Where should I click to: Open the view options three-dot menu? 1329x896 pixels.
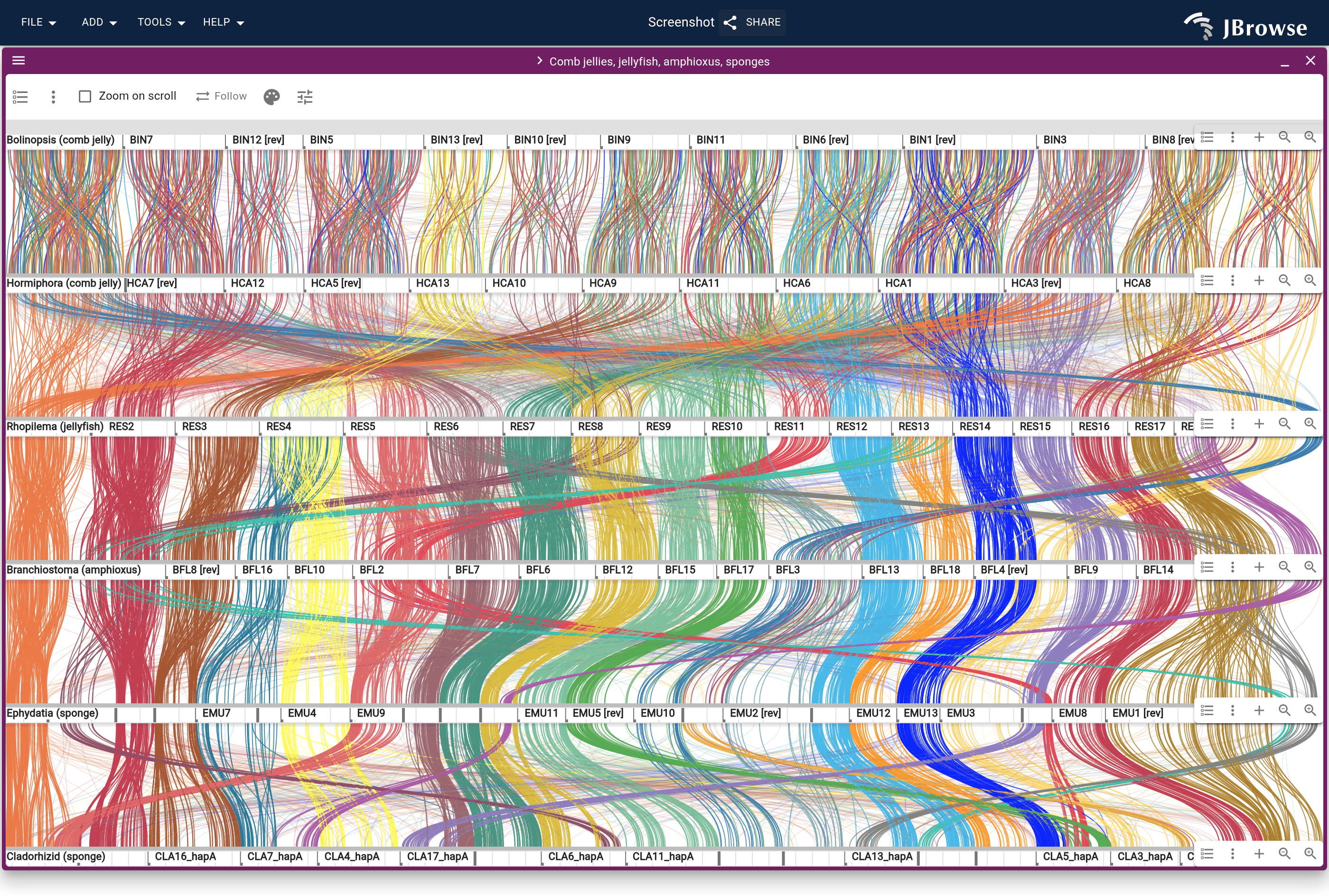(x=53, y=96)
